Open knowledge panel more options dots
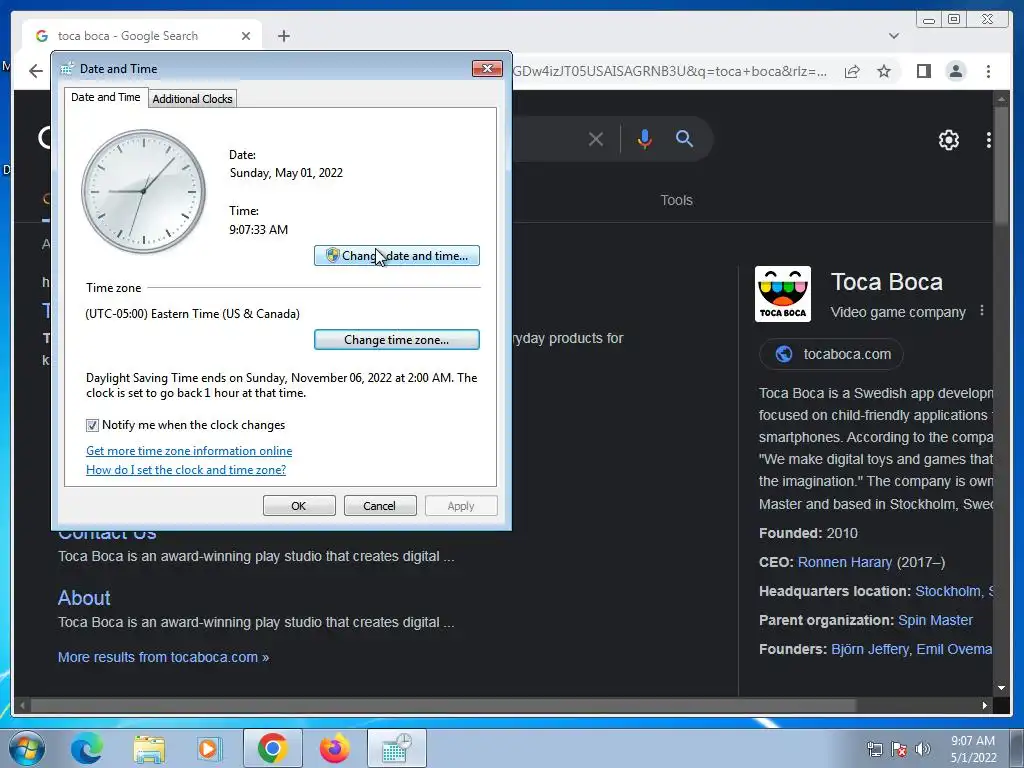Viewport: 1024px width, 768px height. click(x=982, y=311)
